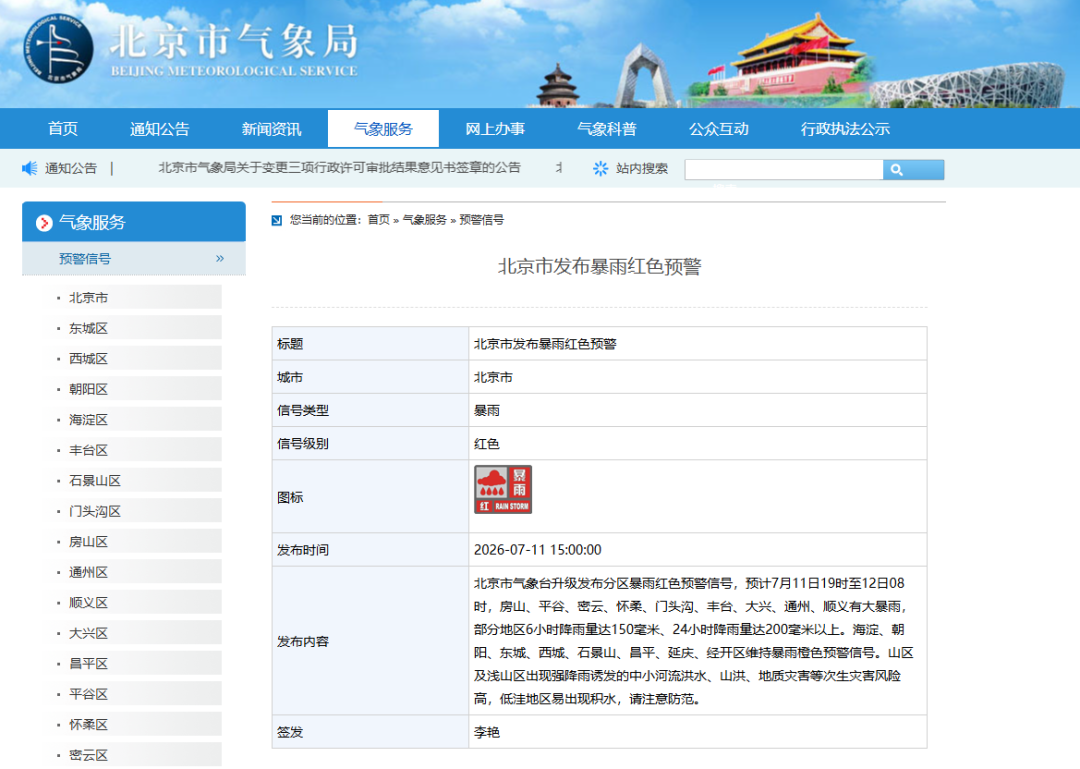Click the 信号类型 row label
The image size is (1080, 769).
tap(303, 411)
